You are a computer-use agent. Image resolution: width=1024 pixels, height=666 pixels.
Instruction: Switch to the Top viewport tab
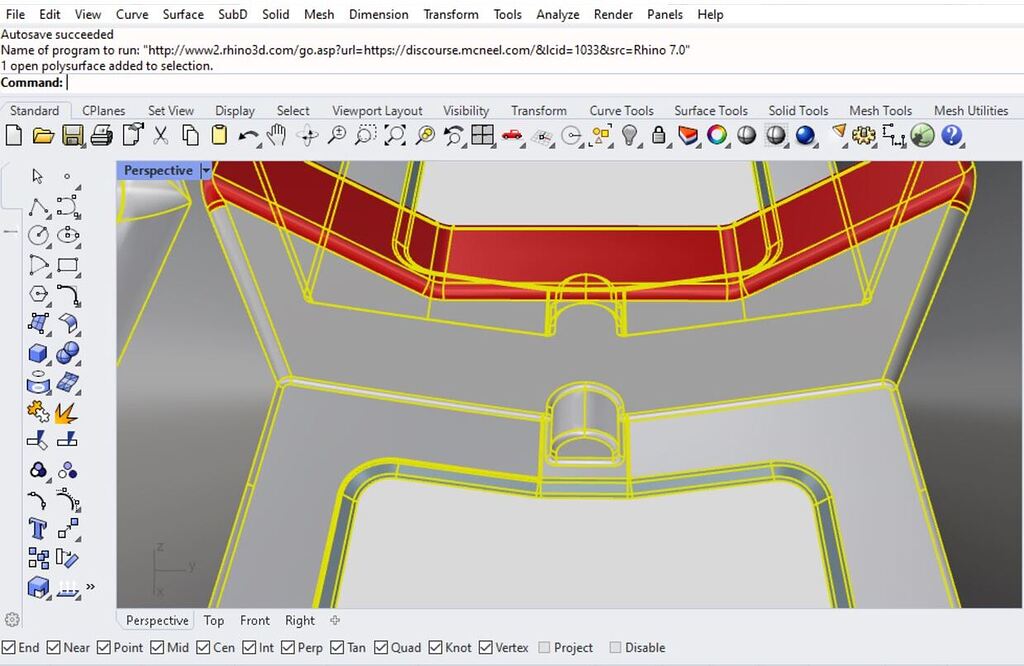tap(213, 620)
